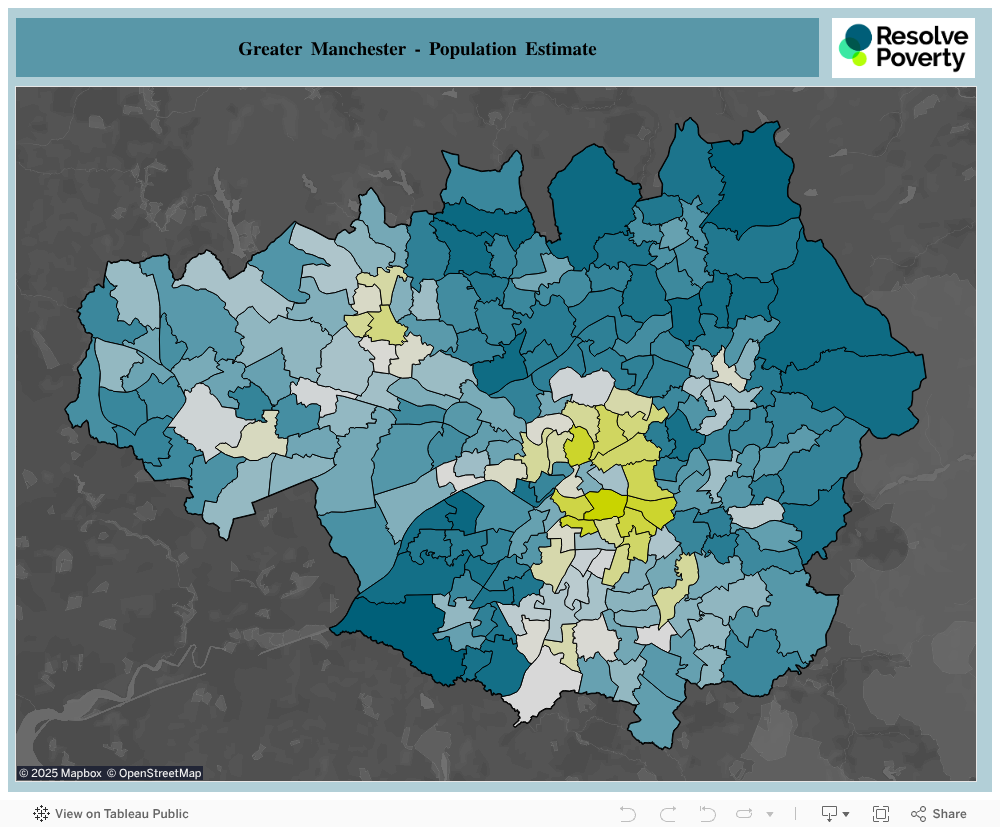Select the brightest yellow-green ward in the map centre
Viewport: 1000px width, 827px height.
point(605,504)
